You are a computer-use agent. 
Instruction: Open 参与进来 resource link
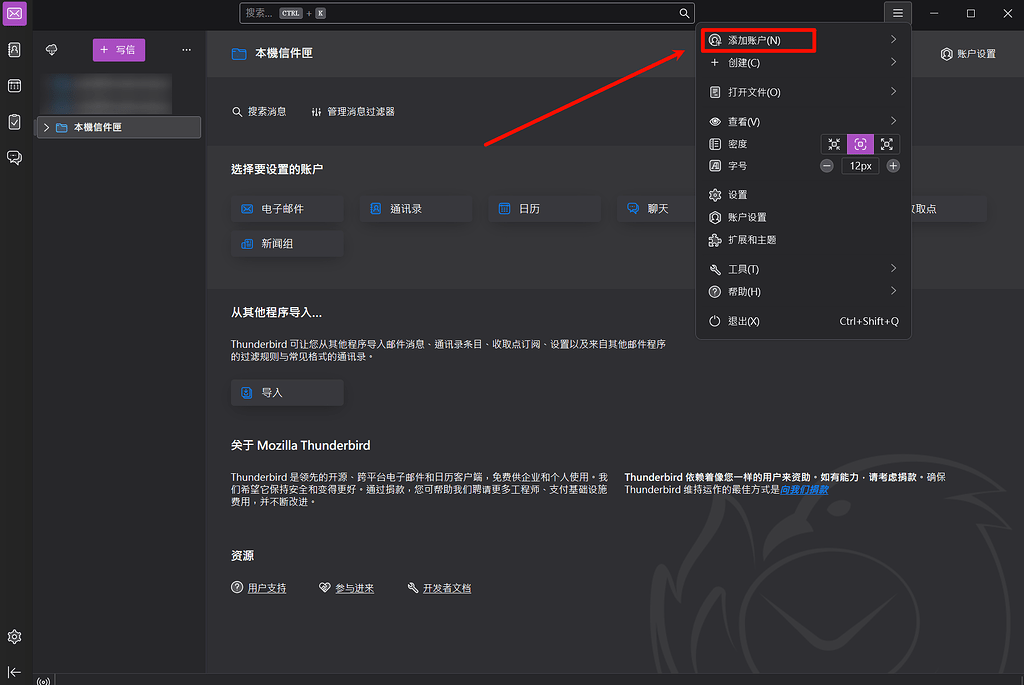355,588
